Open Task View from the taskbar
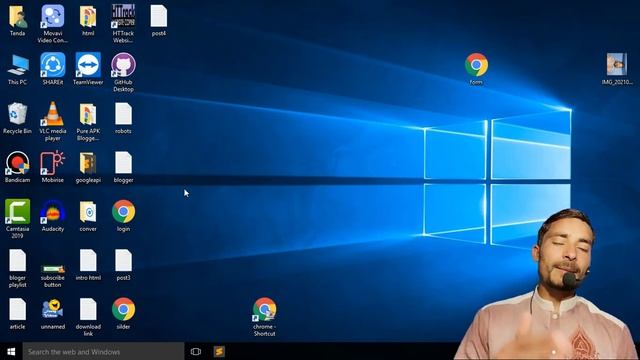The width and height of the screenshot is (640, 360). click(x=196, y=351)
